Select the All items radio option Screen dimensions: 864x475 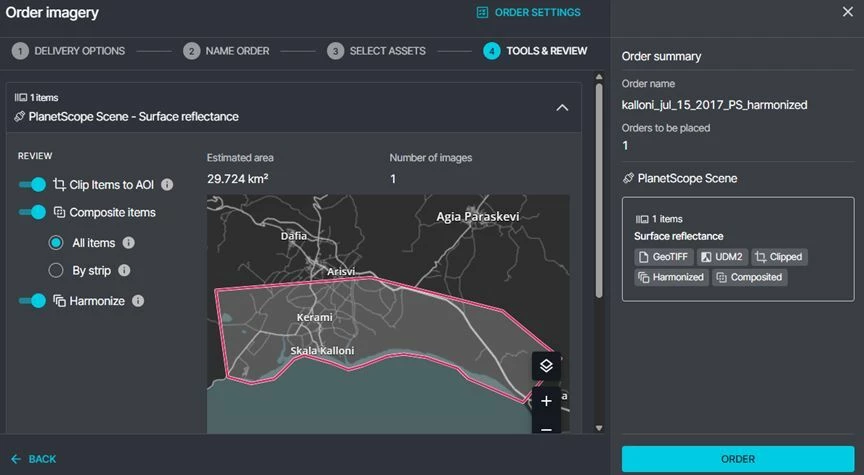coord(56,243)
